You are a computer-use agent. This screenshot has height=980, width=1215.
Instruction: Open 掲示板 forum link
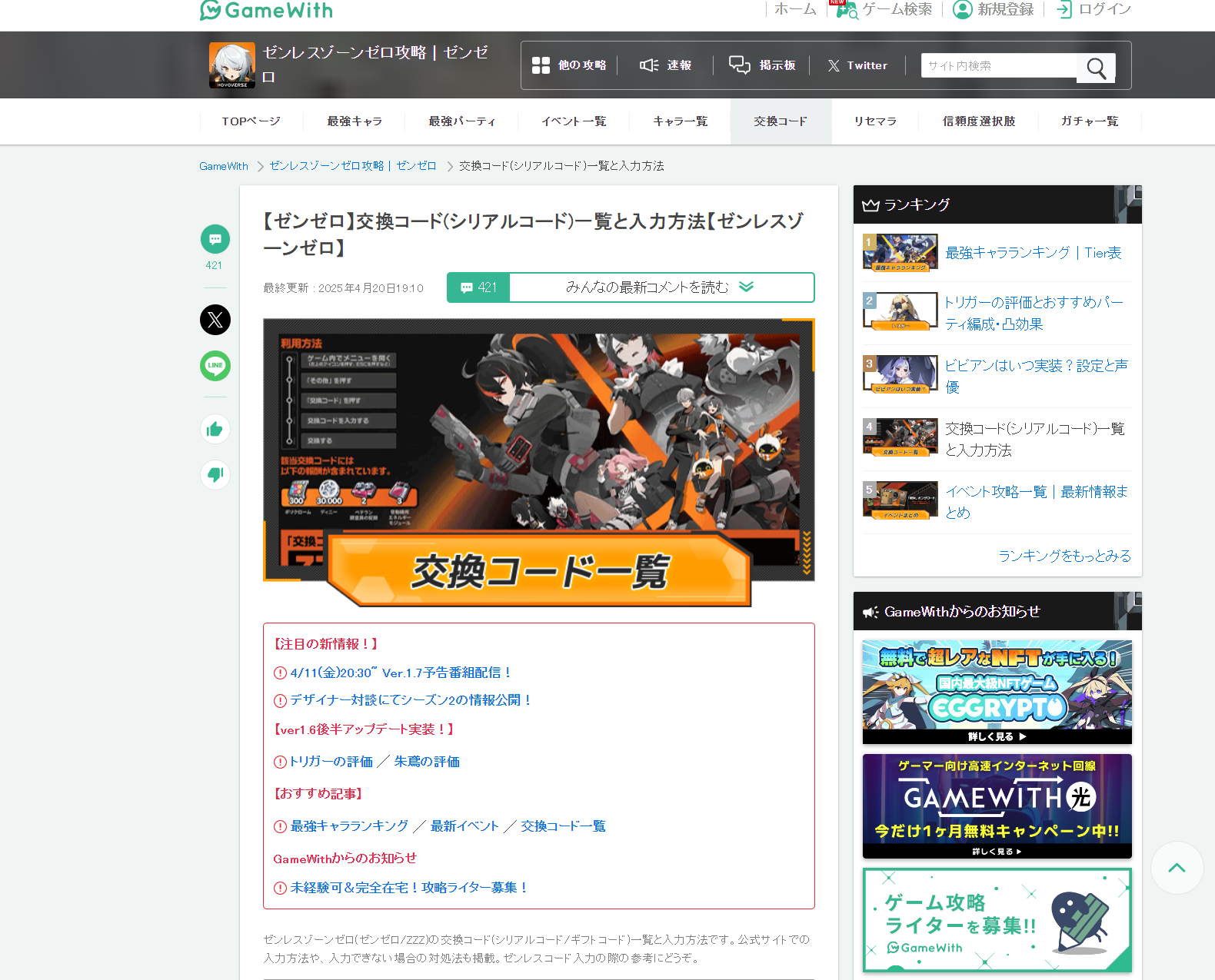(x=762, y=65)
